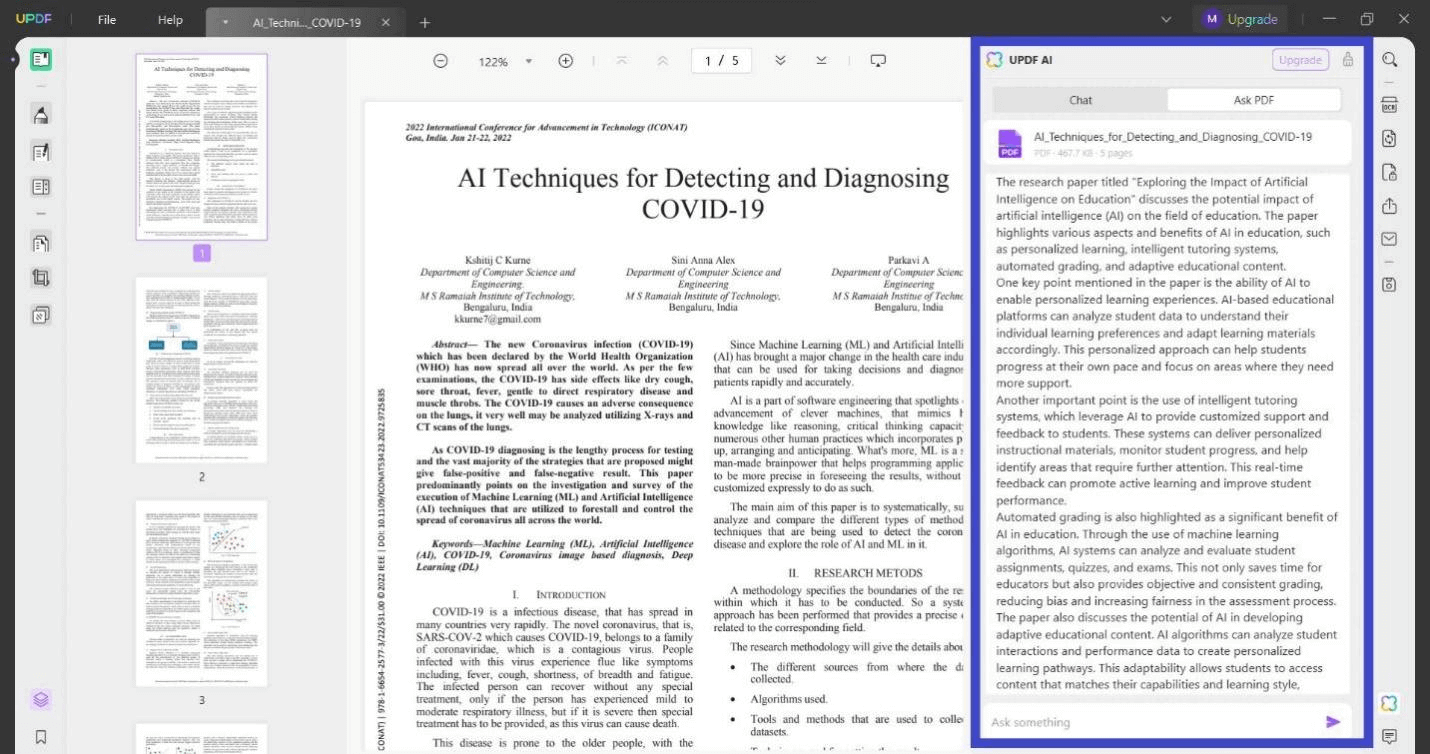Open the tab dropdown arrow beside the file name
1430x754 pixels.
tap(226, 22)
